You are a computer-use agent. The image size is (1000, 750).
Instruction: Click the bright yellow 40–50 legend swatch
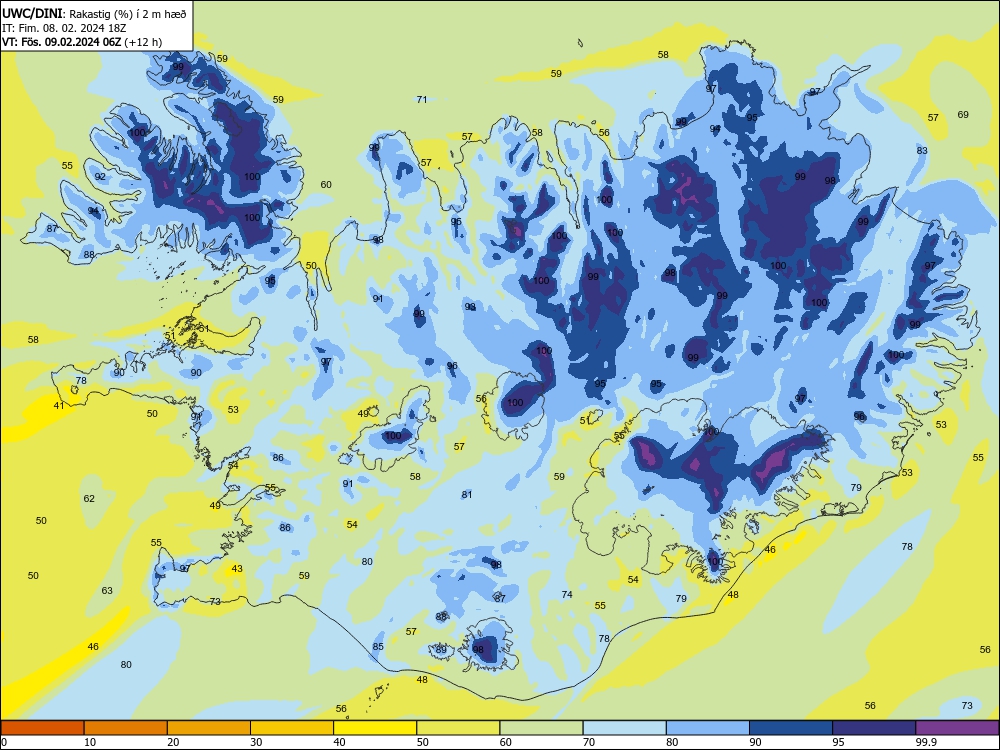pyautogui.click(x=375, y=728)
